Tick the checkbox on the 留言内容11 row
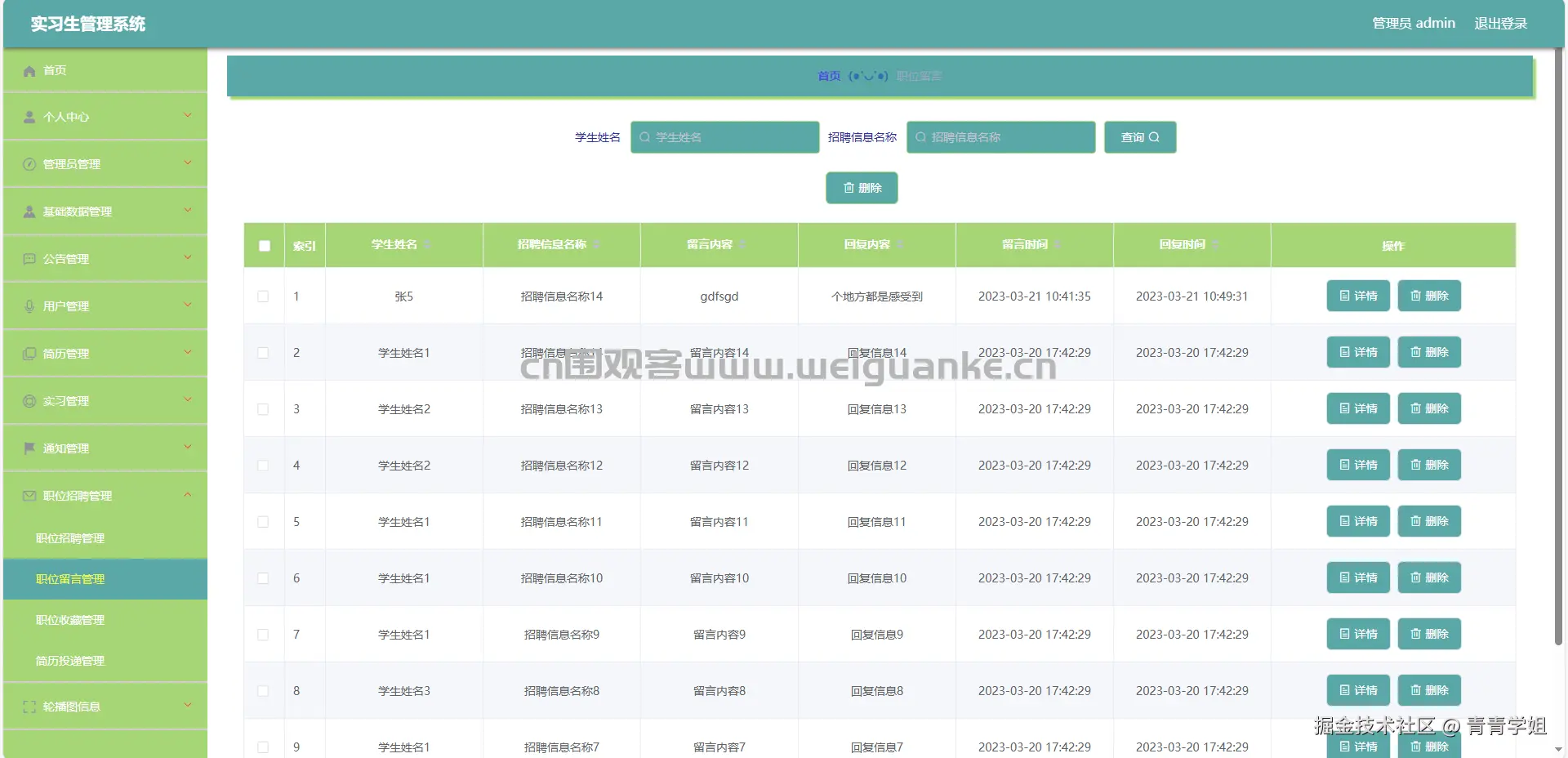The image size is (1568, 758). click(x=263, y=522)
